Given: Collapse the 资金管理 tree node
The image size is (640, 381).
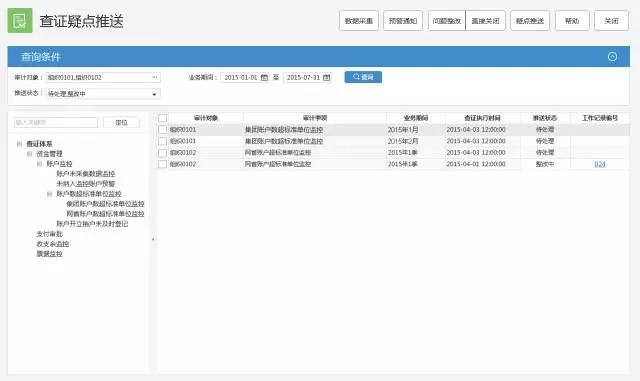Looking at the screenshot, I should [29, 154].
